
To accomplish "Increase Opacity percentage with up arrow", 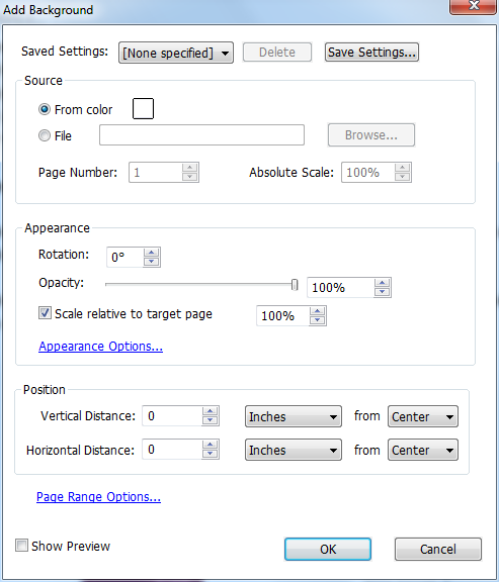I will pos(382,283).
